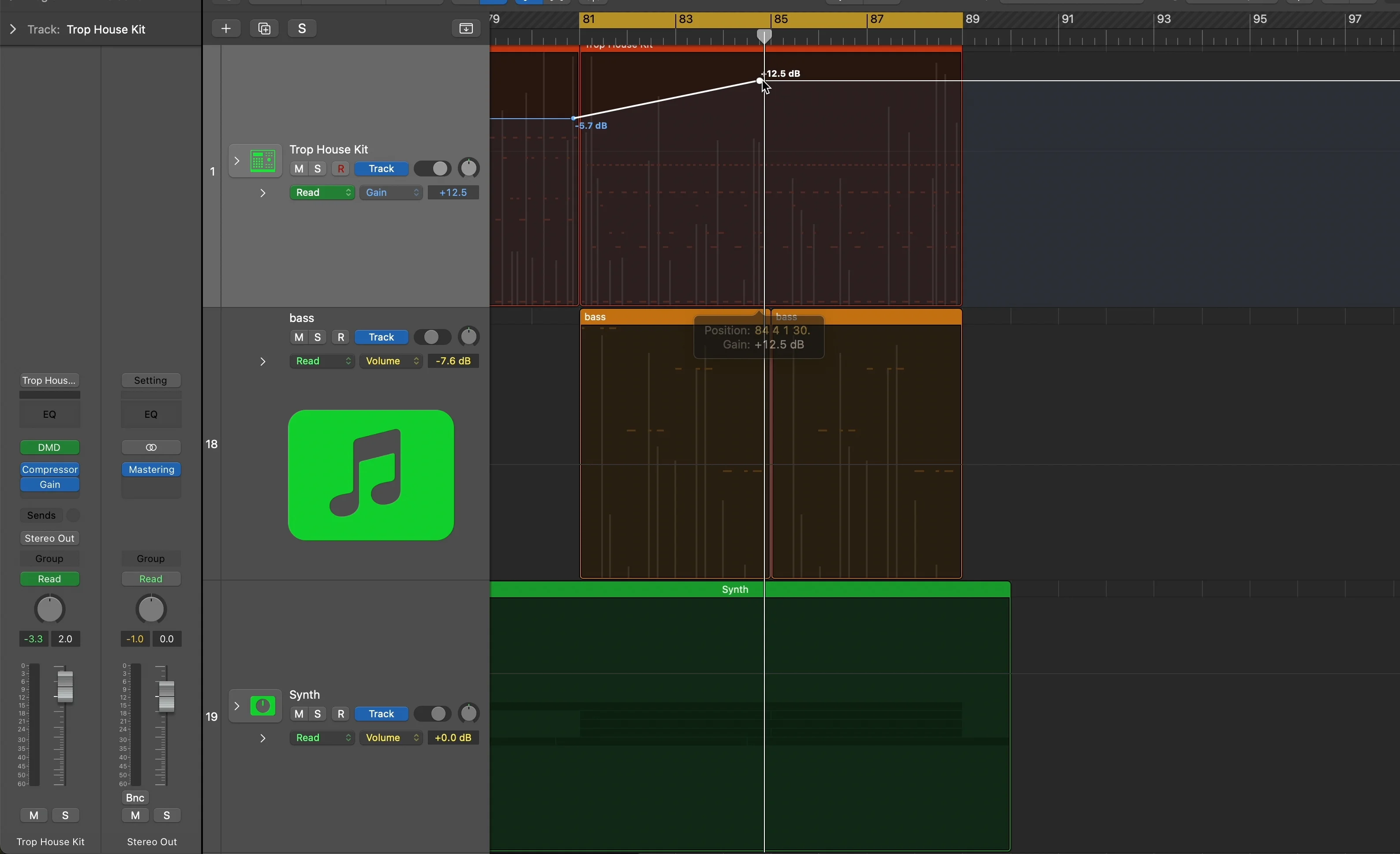Open the Read automation mode dropdown on bass track
This screenshot has height=854, width=1400.
pyautogui.click(x=322, y=361)
